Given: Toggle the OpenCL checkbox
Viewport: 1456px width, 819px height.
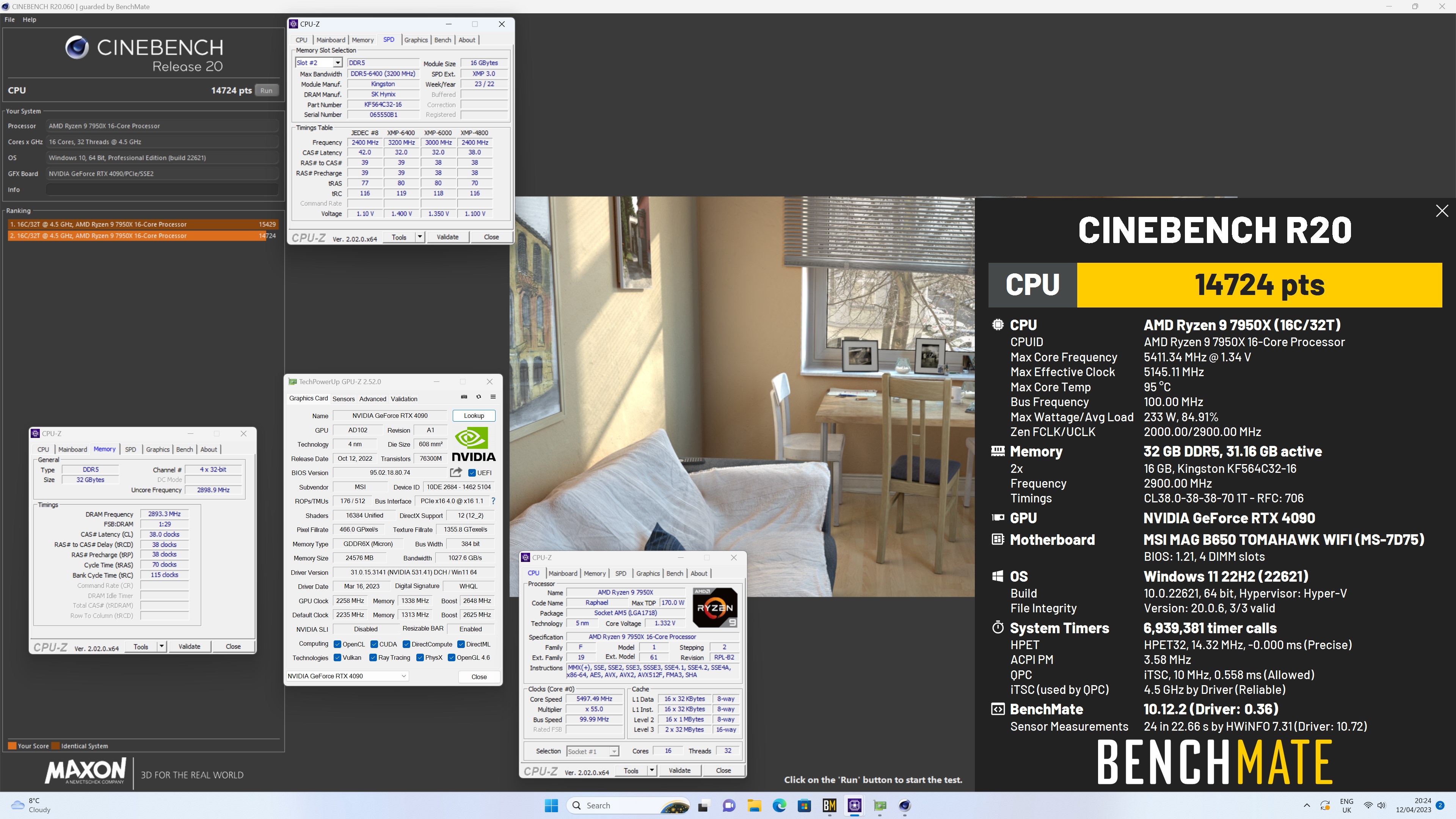Looking at the screenshot, I should pyautogui.click(x=337, y=644).
